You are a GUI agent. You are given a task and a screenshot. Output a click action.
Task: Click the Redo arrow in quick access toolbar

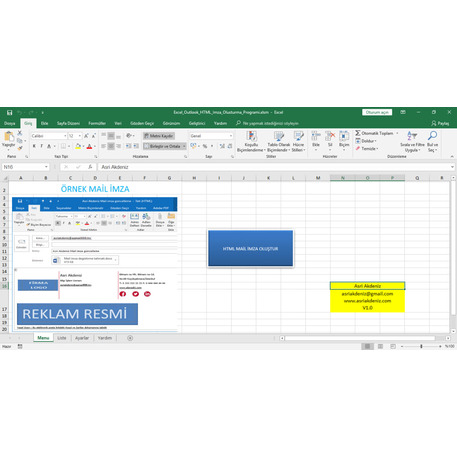click(31, 113)
